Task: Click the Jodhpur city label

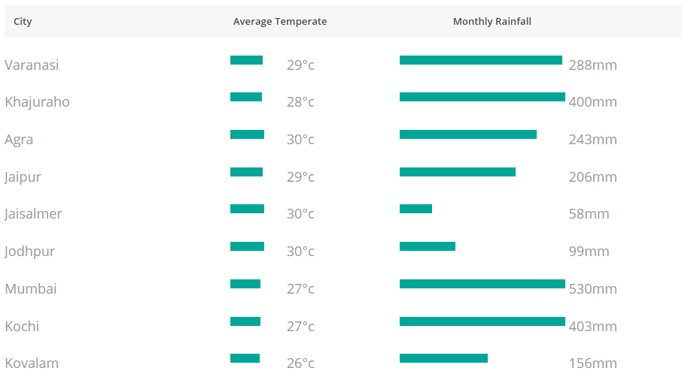Action: (x=30, y=251)
